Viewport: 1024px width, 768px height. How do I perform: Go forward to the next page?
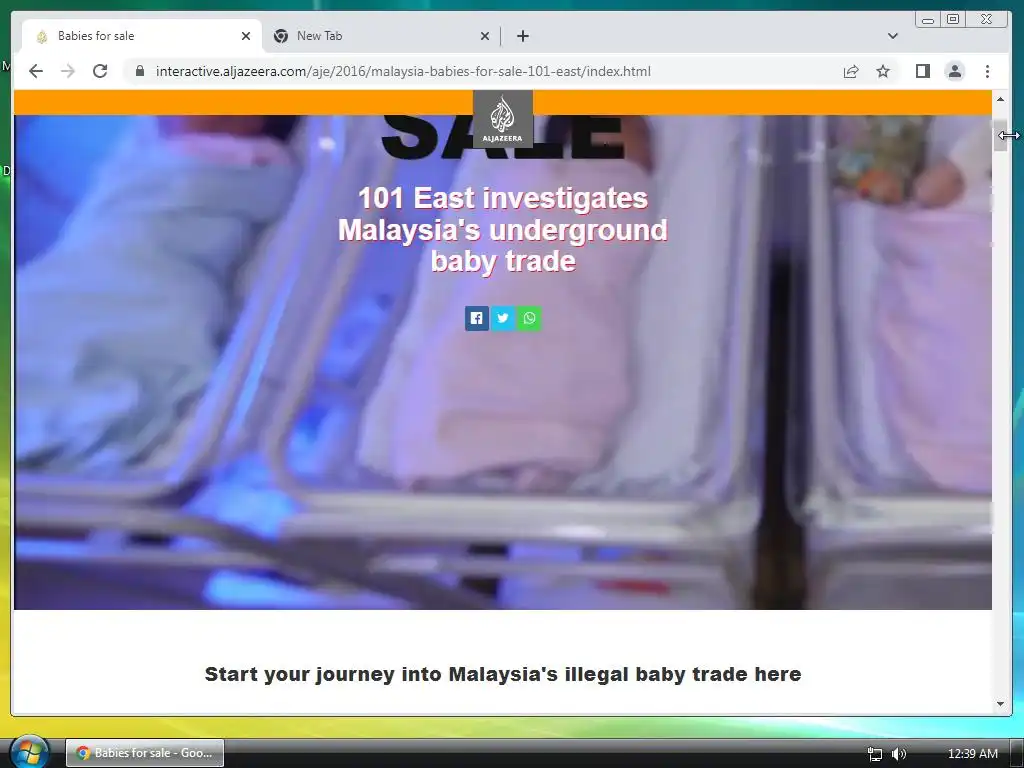[x=68, y=71]
